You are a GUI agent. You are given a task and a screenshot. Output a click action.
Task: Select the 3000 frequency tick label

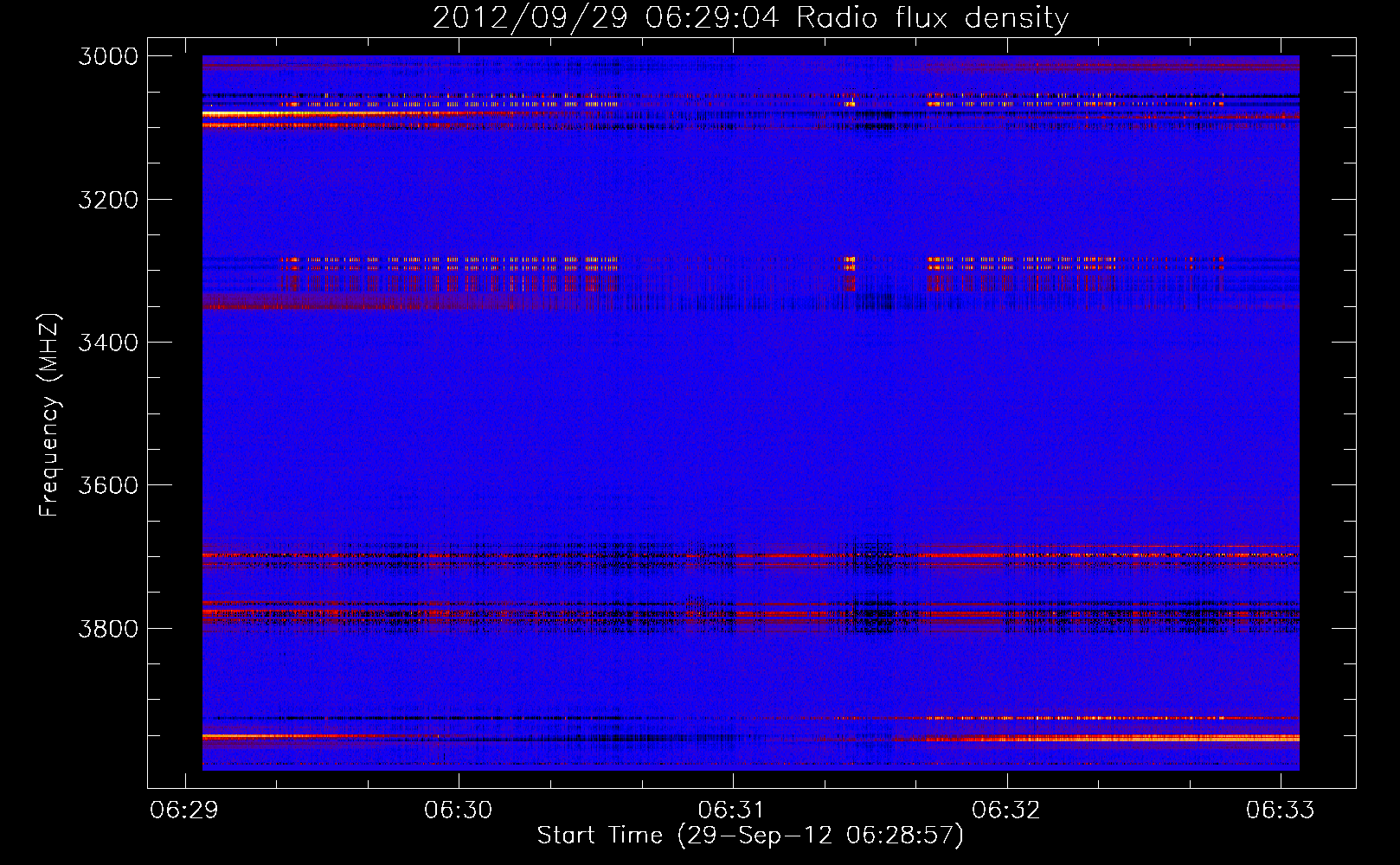pyautogui.click(x=108, y=56)
